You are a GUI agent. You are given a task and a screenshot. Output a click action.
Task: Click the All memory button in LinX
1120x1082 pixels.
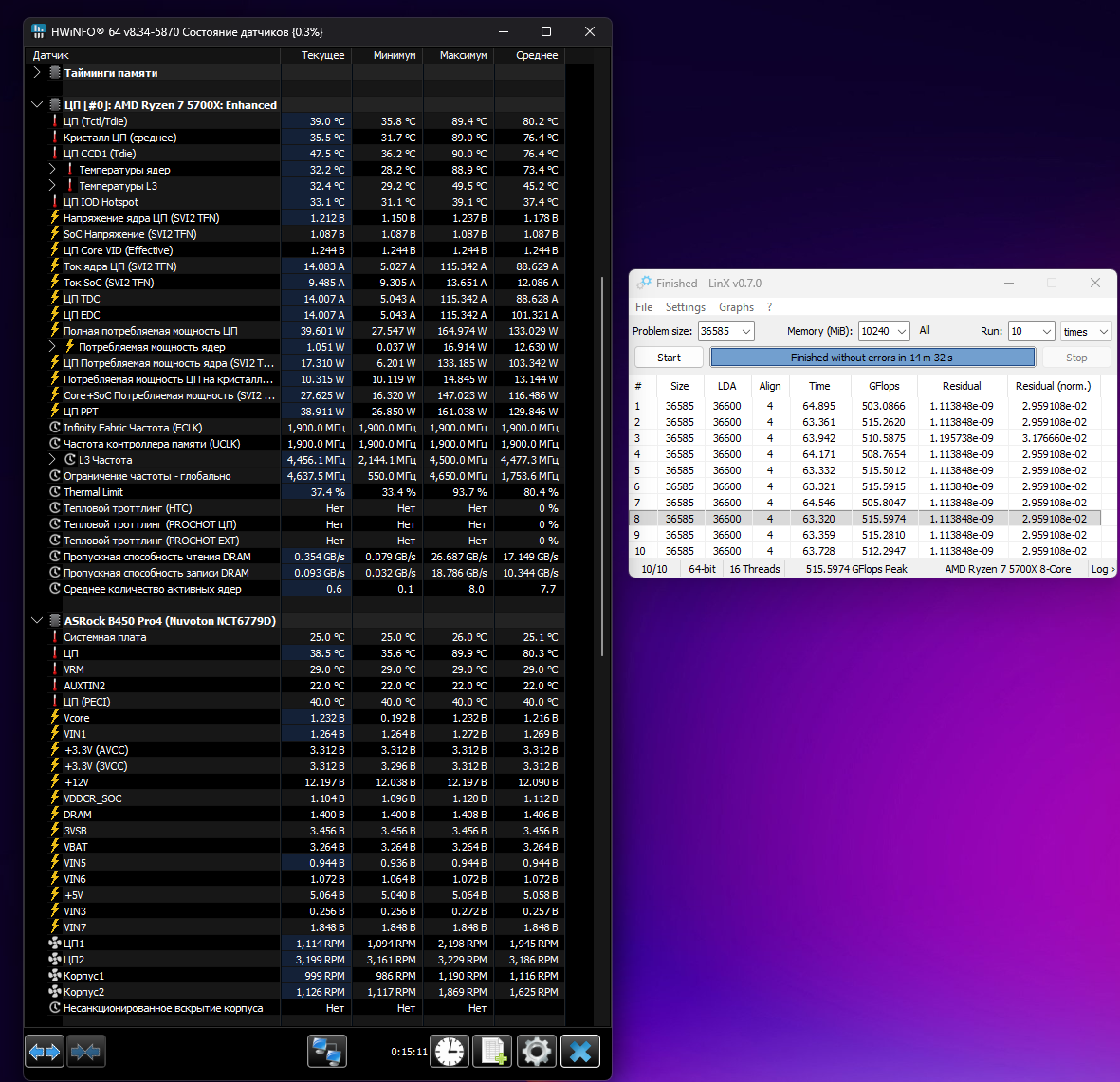925,330
